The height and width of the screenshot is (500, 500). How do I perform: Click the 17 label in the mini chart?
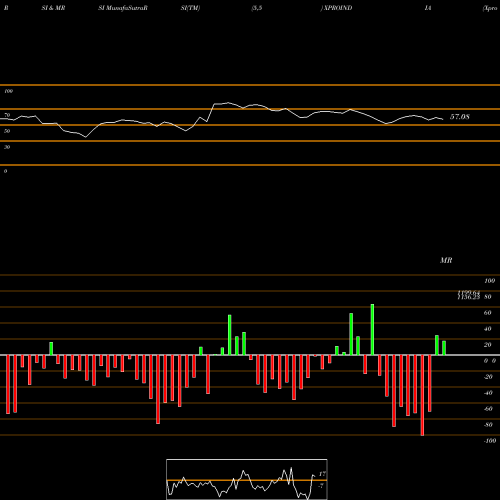point(322,474)
